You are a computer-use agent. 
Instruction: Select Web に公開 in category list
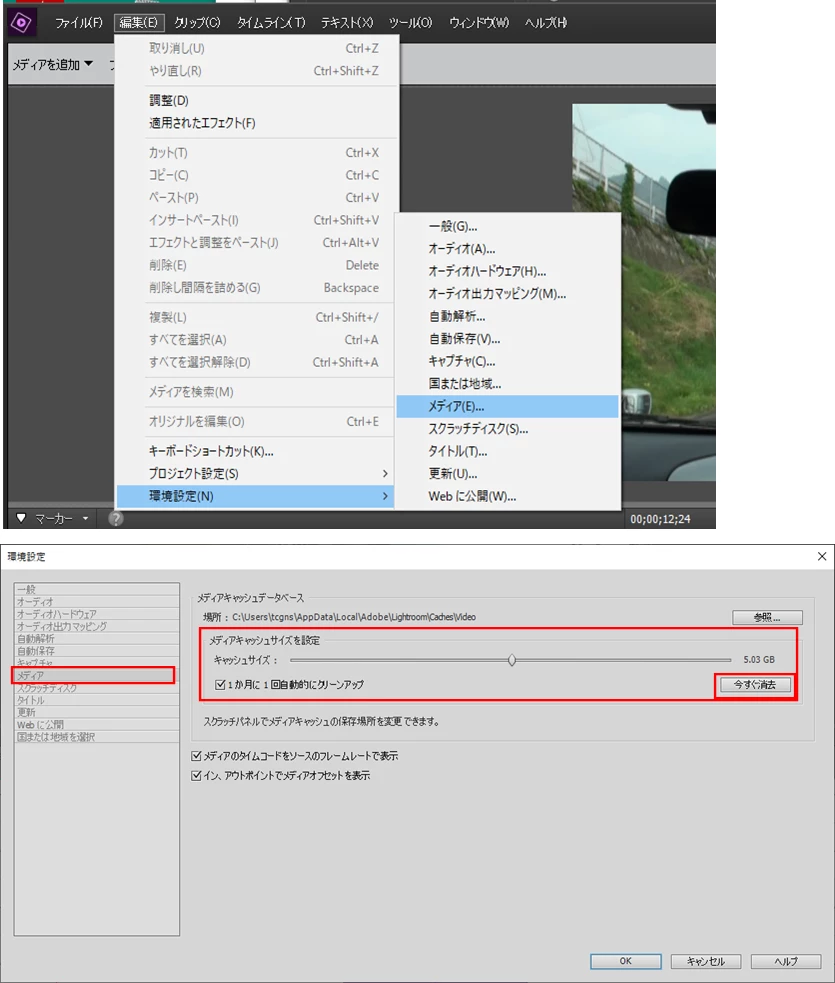coord(97,724)
